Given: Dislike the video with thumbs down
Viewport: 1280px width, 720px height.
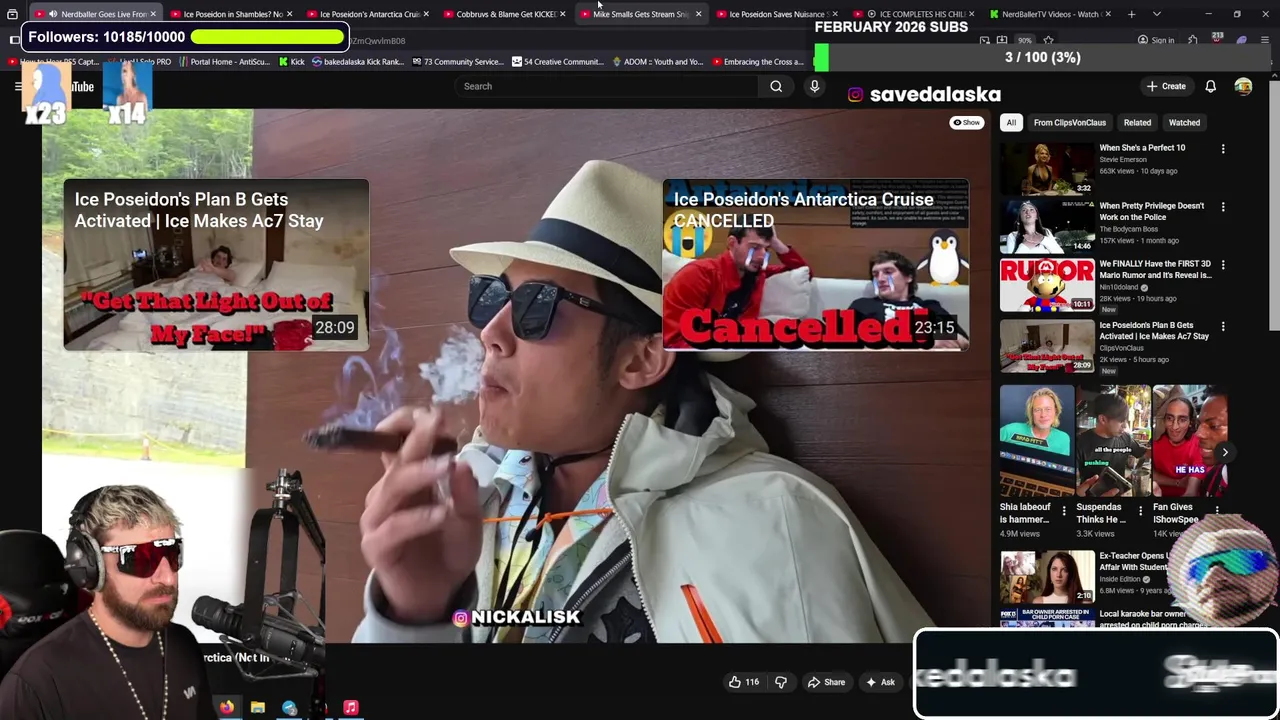Looking at the screenshot, I should click(x=781, y=682).
